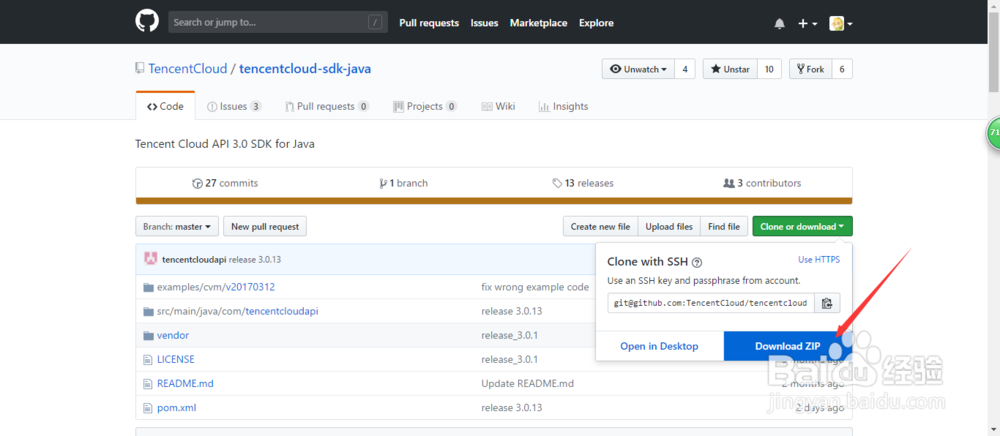Click the pom.xml file icon
The width and height of the screenshot is (1000, 436).
tap(148, 407)
